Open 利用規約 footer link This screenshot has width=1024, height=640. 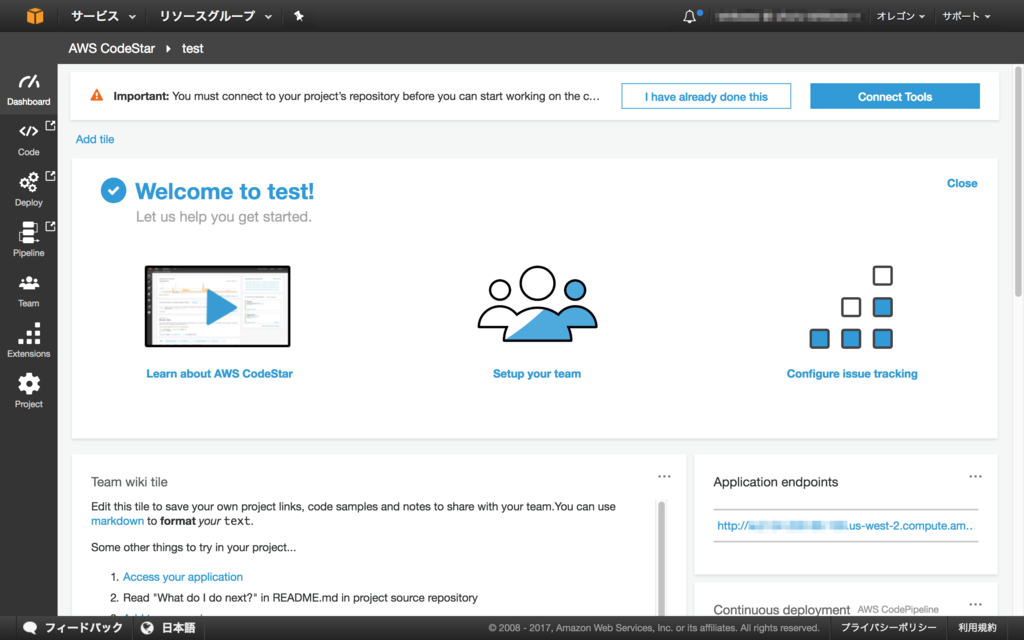point(977,628)
